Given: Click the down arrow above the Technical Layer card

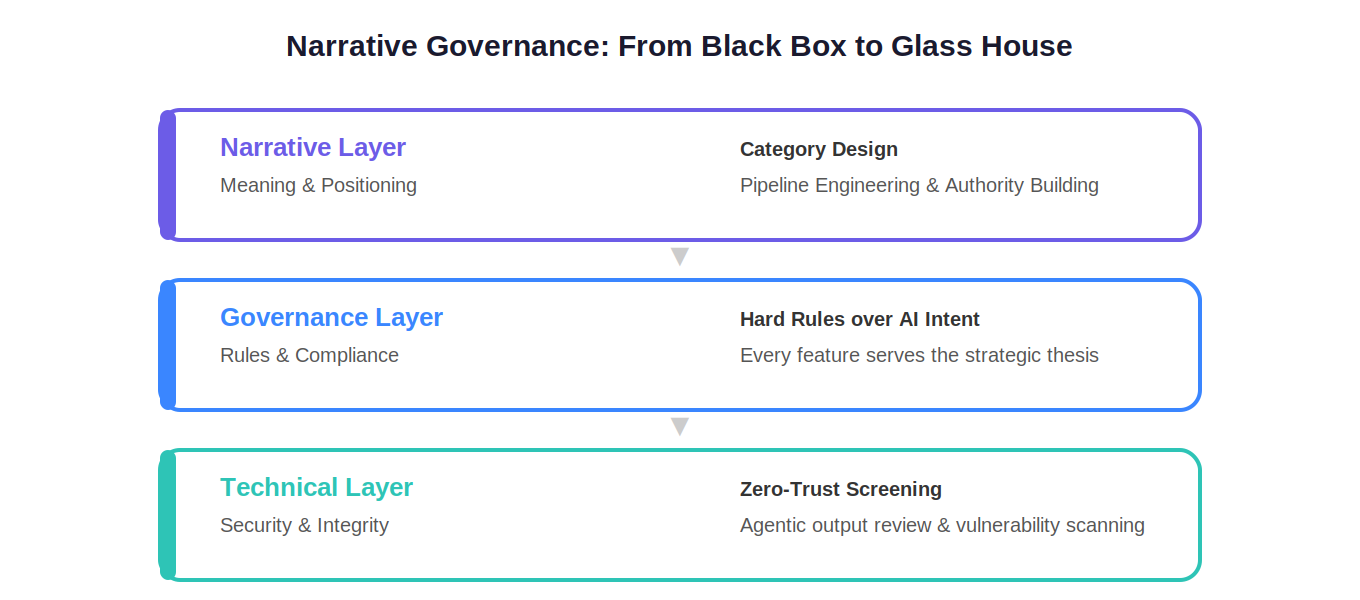Looking at the screenshot, I should click(x=680, y=426).
